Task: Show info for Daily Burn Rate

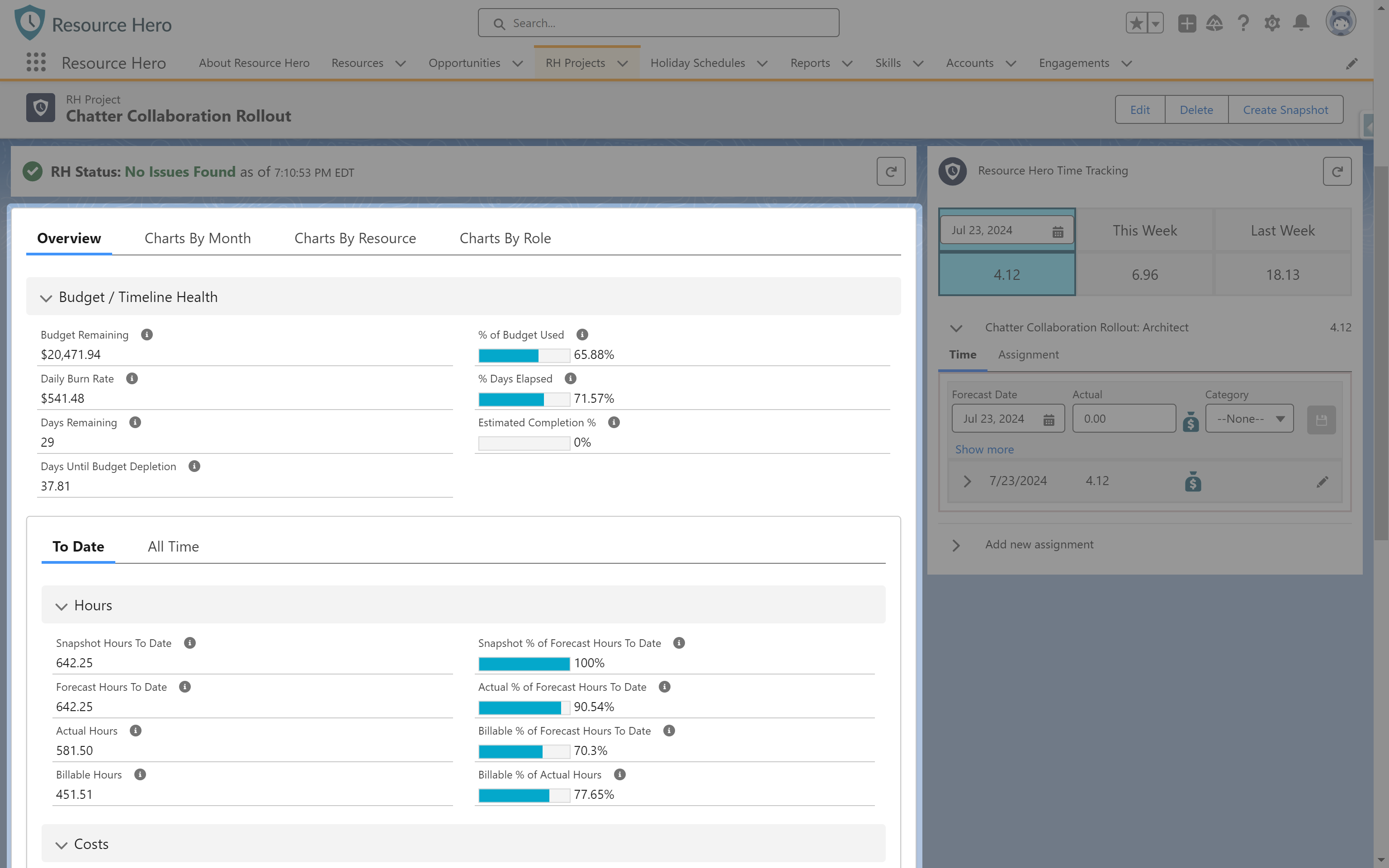Action: pos(132,378)
